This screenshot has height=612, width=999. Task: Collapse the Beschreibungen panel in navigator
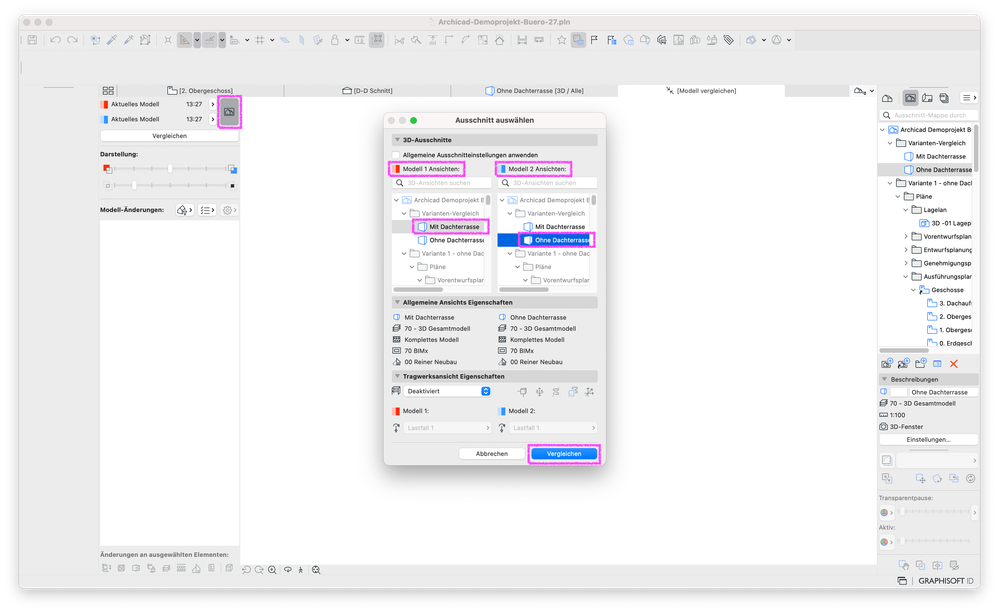click(884, 379)
